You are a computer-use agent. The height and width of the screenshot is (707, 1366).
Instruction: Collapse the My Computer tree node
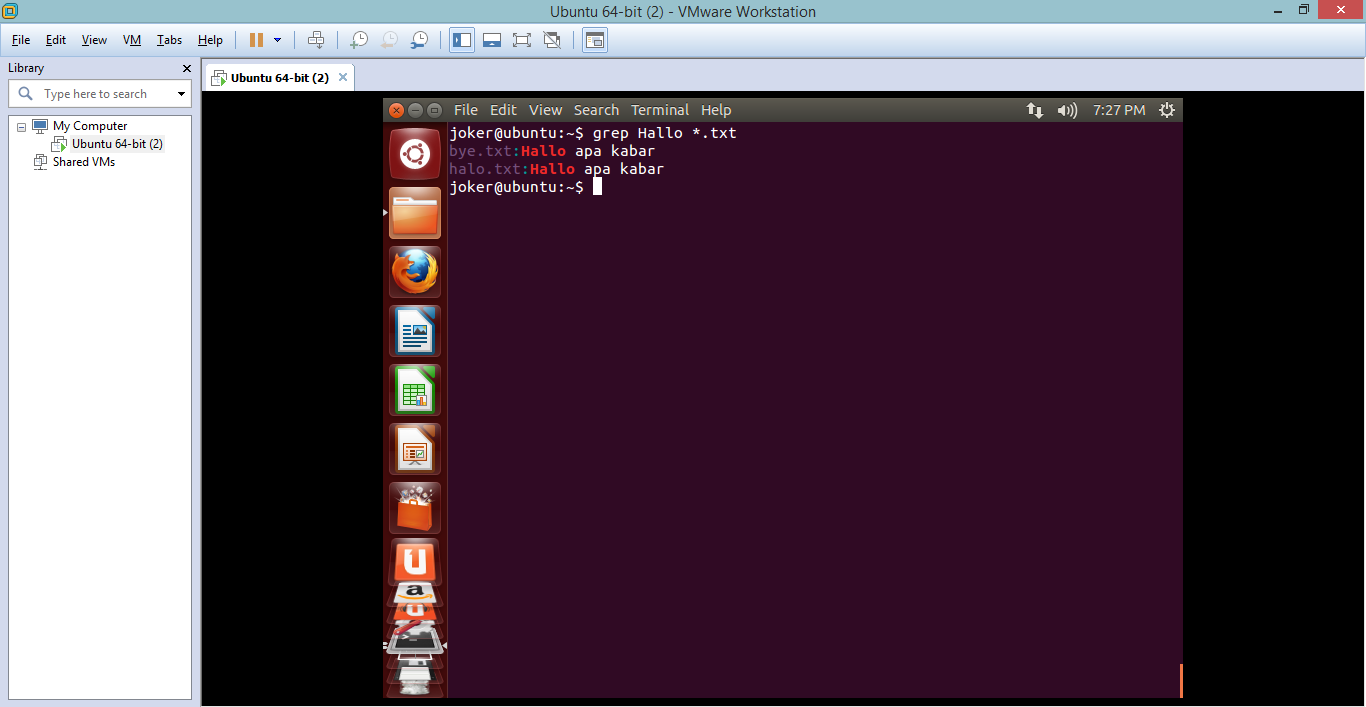point(21,127)
